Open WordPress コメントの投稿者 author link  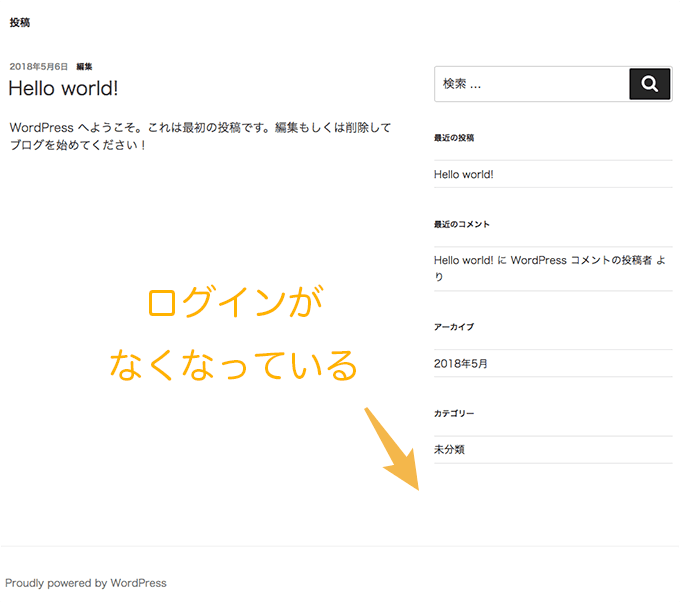581,260
